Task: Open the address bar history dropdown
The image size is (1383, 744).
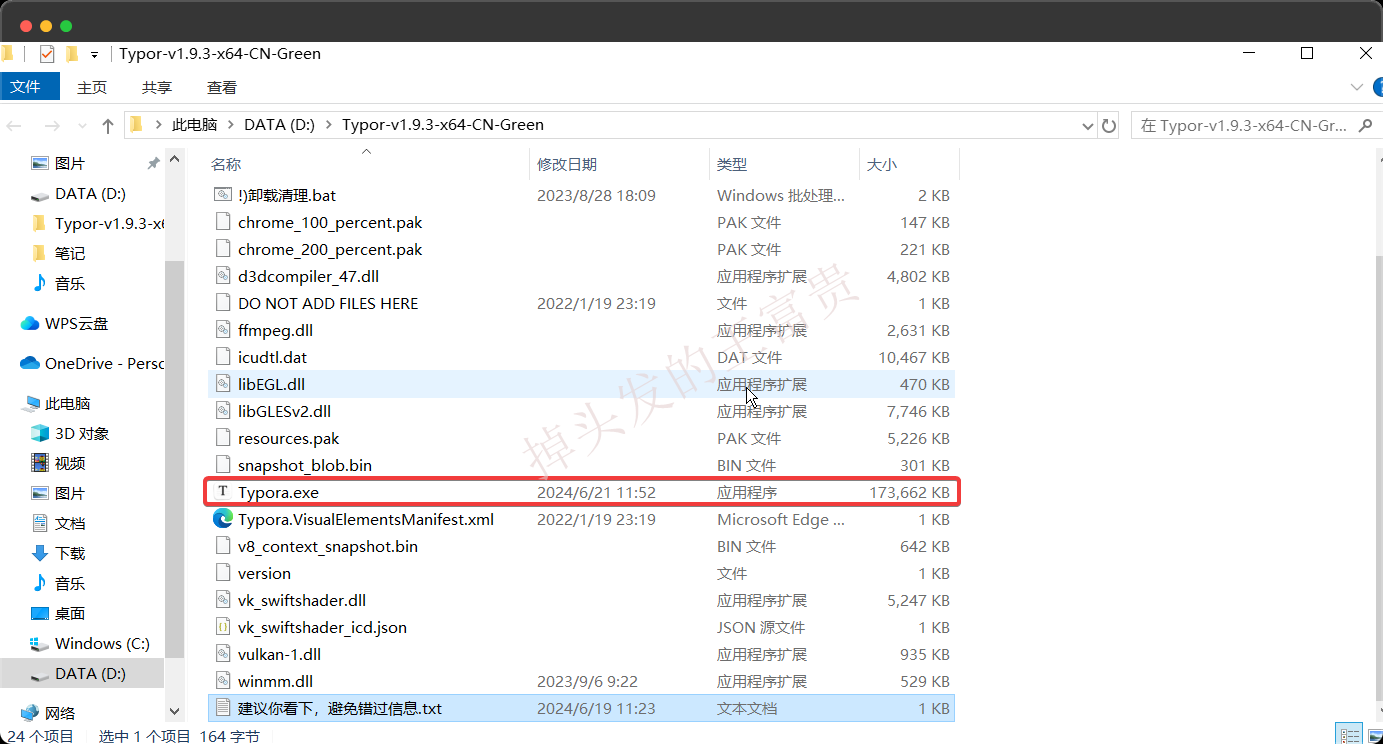Action: (1088, 126)
